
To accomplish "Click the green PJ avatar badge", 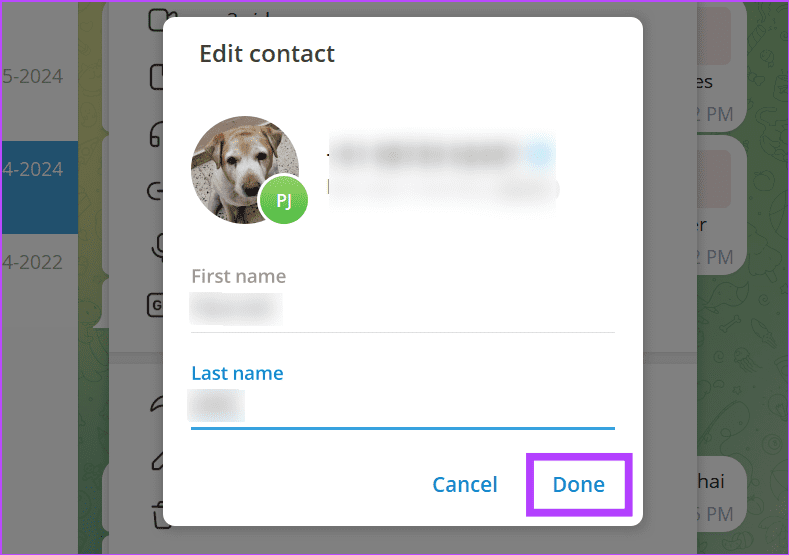I will click(283, 201).
